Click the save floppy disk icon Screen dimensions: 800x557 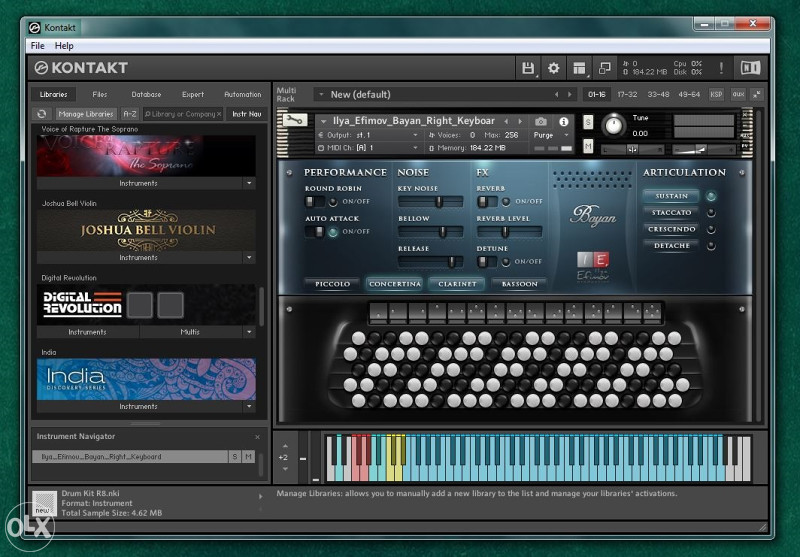click(528, 68)
